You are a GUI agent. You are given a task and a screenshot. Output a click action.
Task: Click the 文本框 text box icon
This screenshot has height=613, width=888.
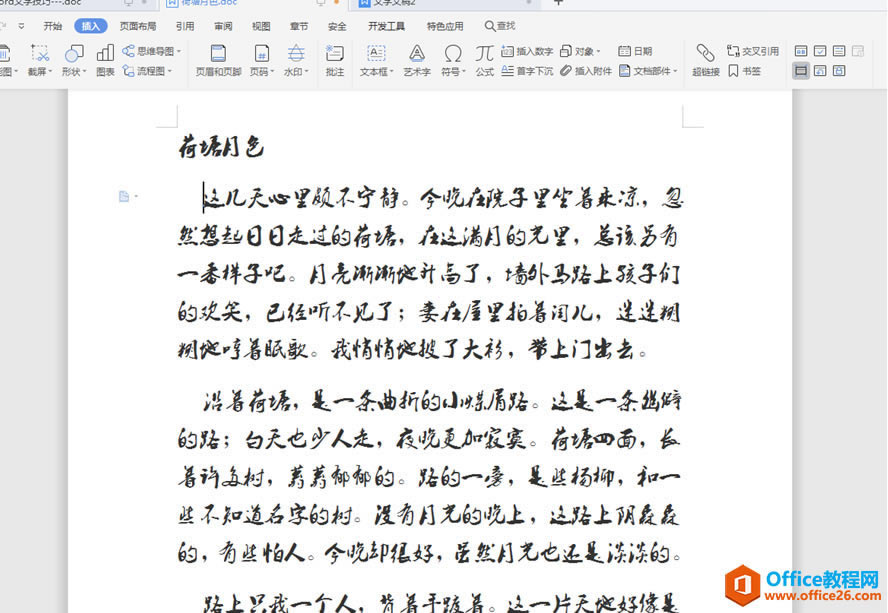(x=376, y=53)
